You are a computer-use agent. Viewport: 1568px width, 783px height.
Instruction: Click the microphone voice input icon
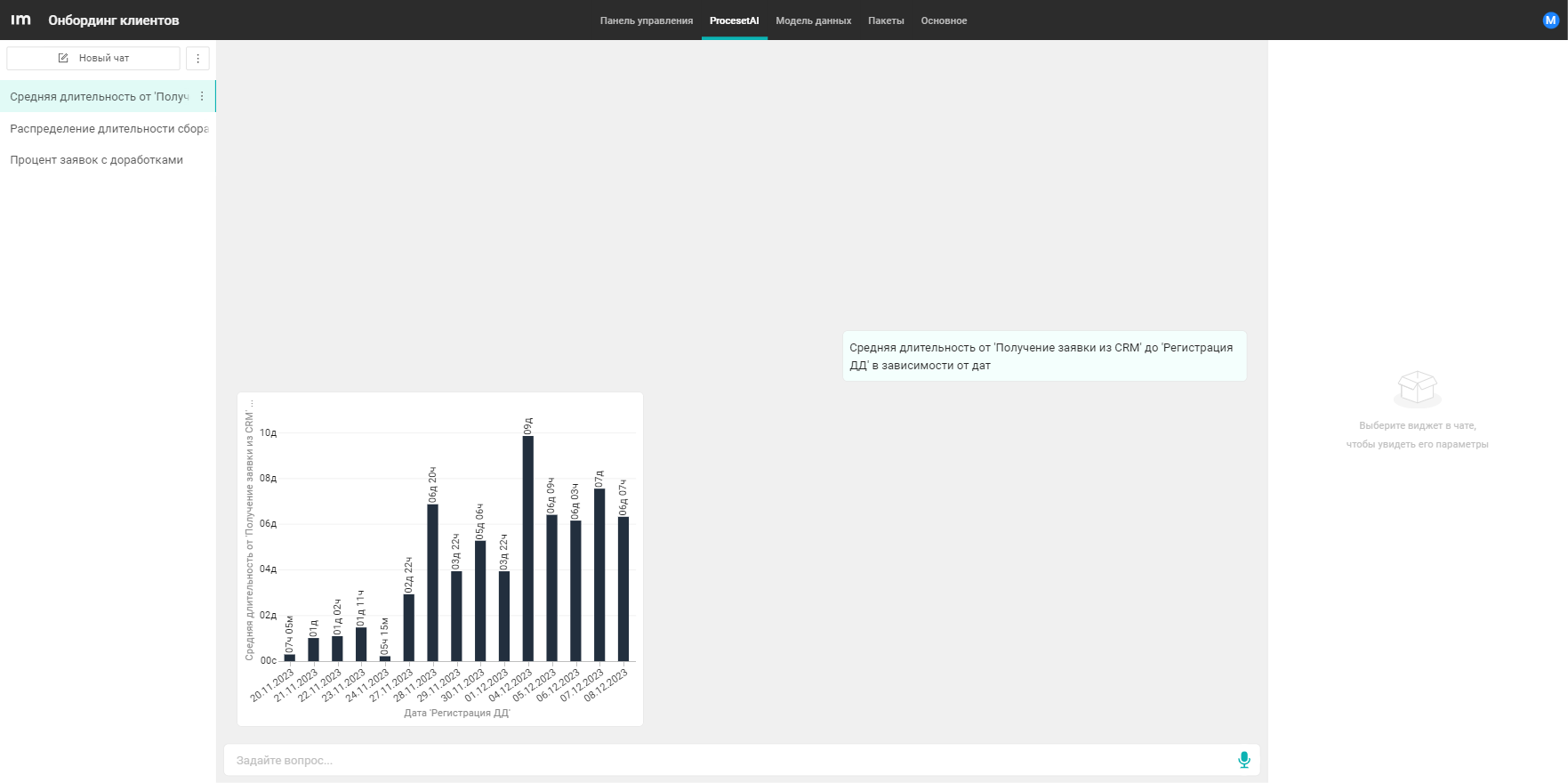[x=1243, y=760]
